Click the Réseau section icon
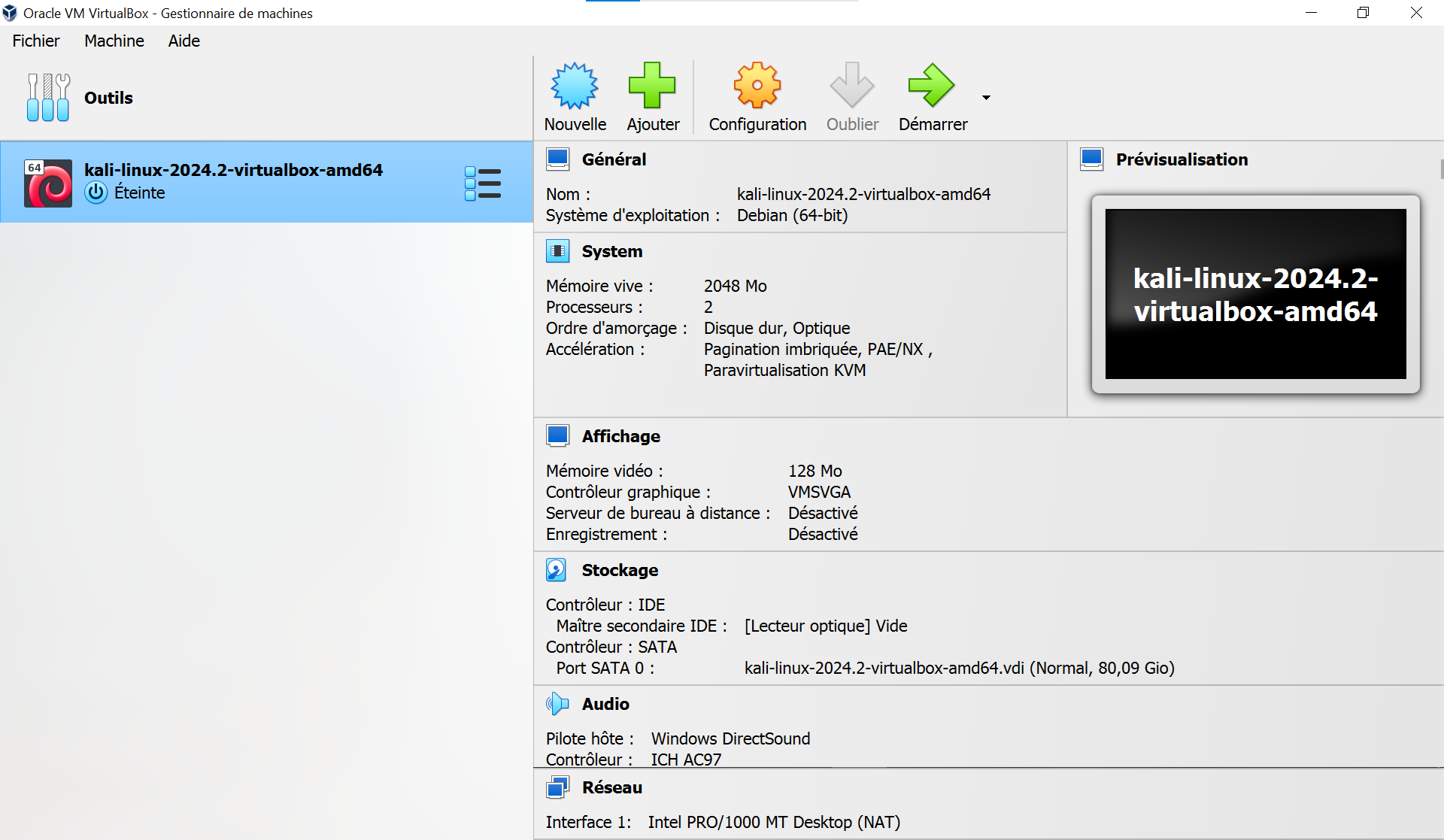1444x840 pixels. pos(557,787)
